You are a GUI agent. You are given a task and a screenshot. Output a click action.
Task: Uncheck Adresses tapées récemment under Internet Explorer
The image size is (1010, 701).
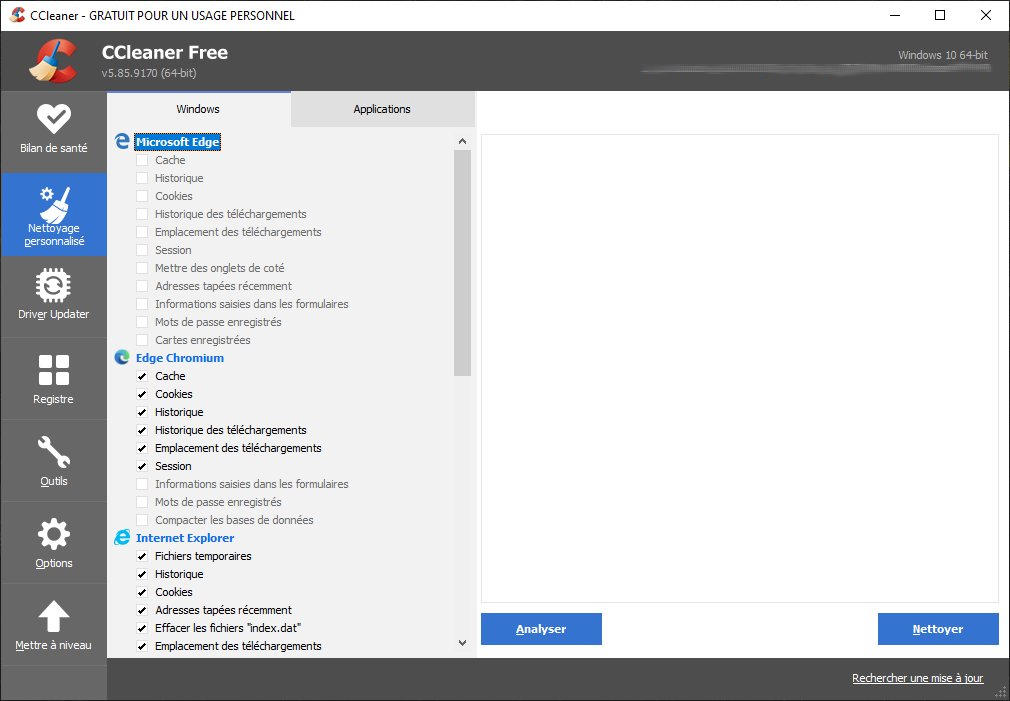click(142, 610)
